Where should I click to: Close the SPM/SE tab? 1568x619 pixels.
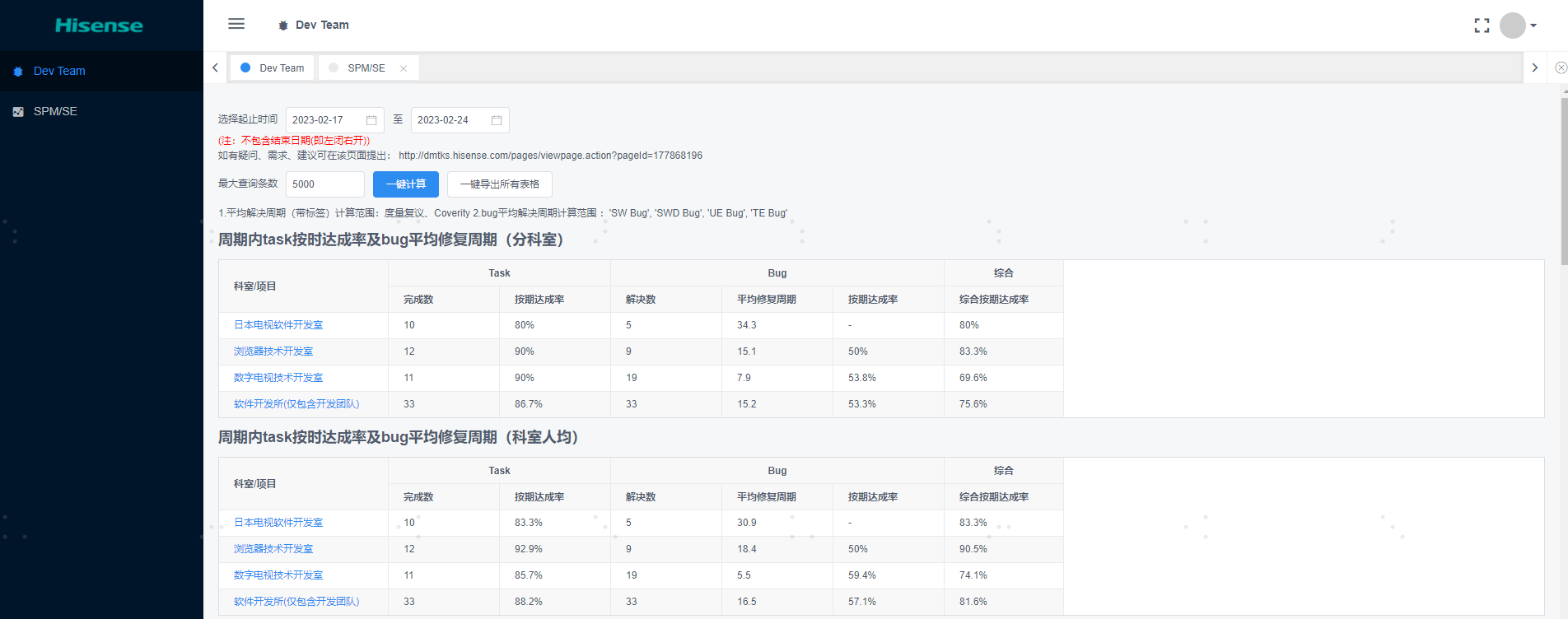pyautogui.click(x=404, y=68)
